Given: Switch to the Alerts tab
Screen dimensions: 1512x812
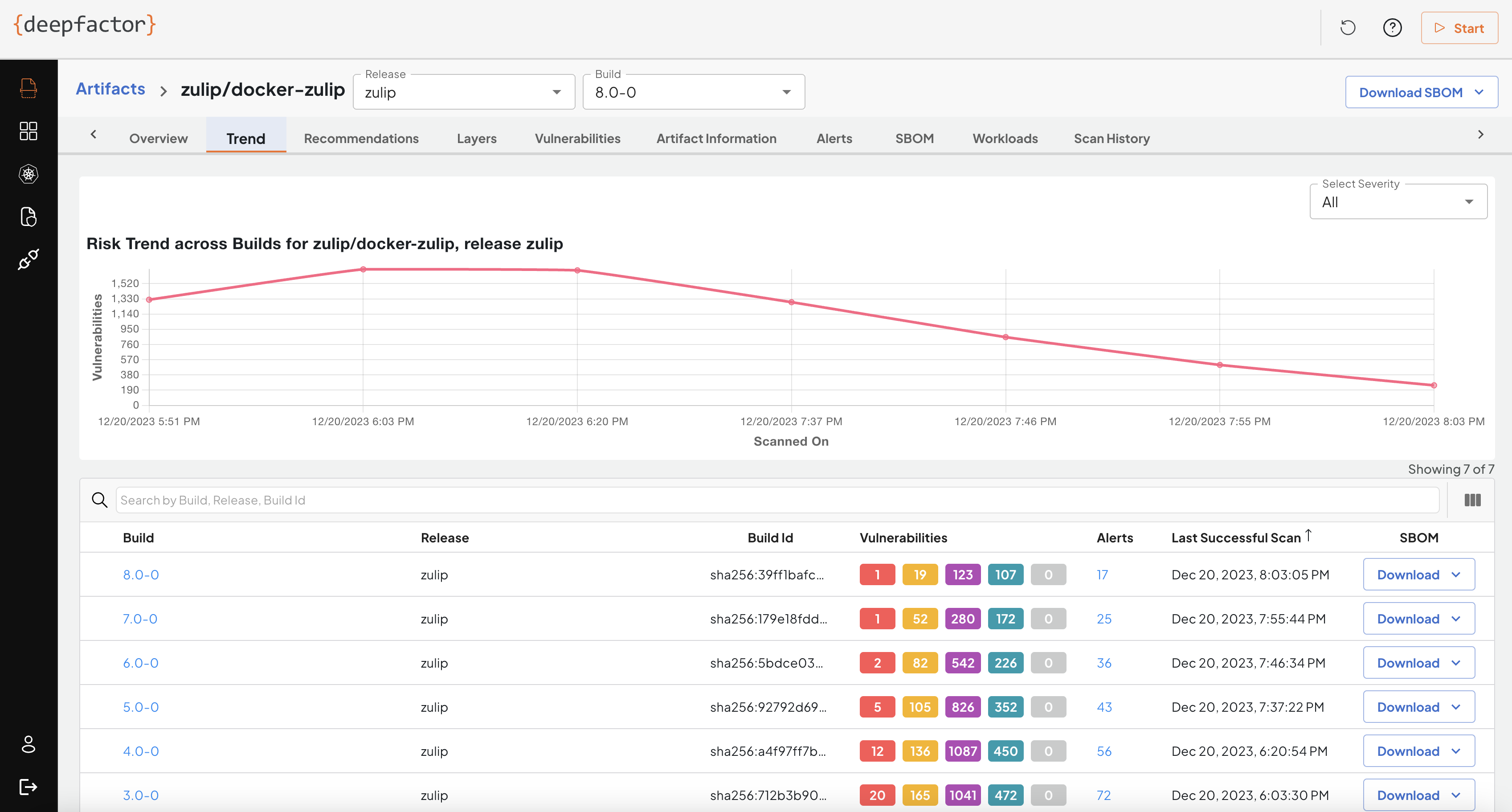Looking at the screenshot, I should tap(834, 139).
